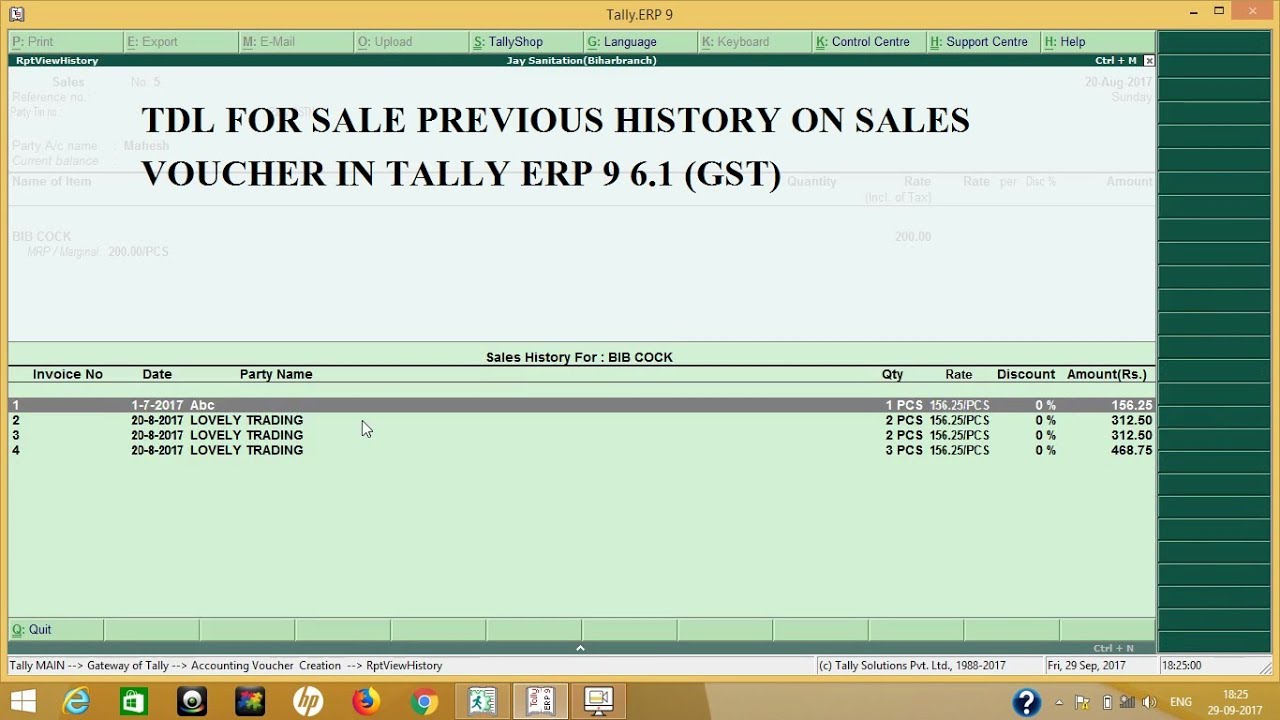Image resolution: width=1280 pixels, height=720 pixels.
Task: Select invoice 1 row for Abc
Action: tap(582, 405)
